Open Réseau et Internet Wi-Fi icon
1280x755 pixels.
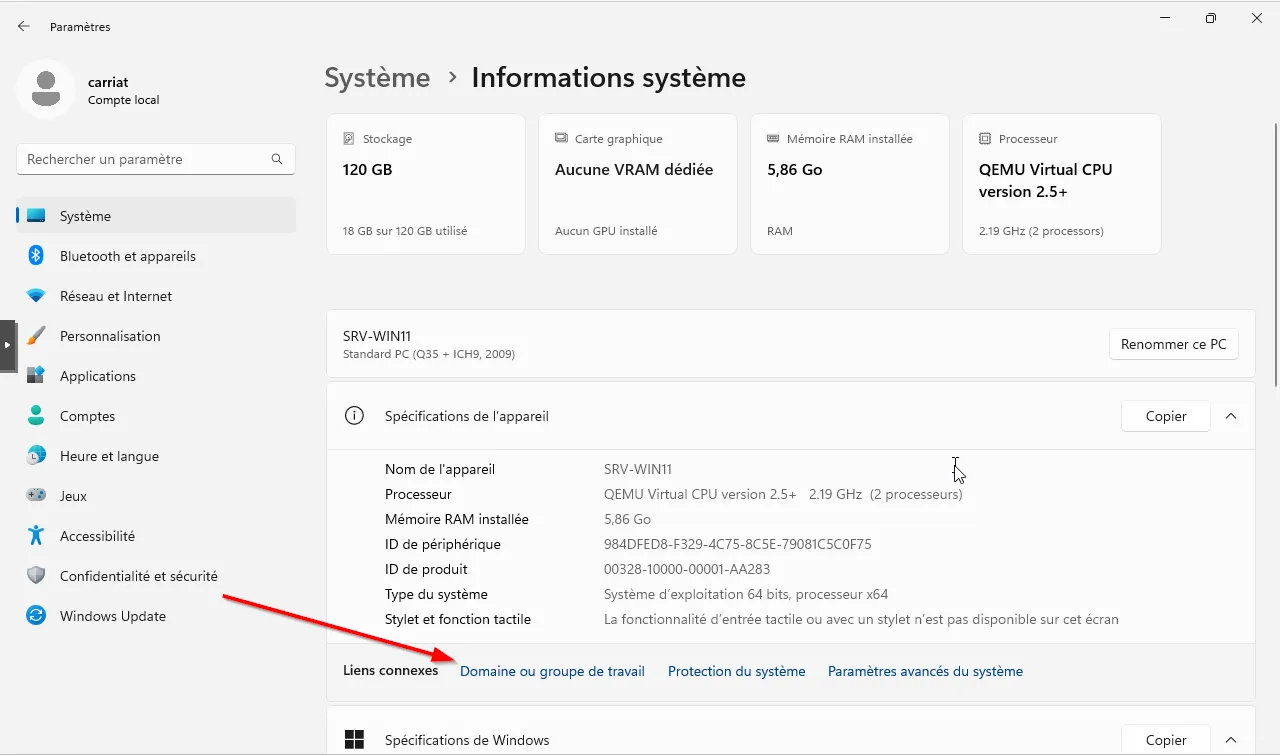36,296
